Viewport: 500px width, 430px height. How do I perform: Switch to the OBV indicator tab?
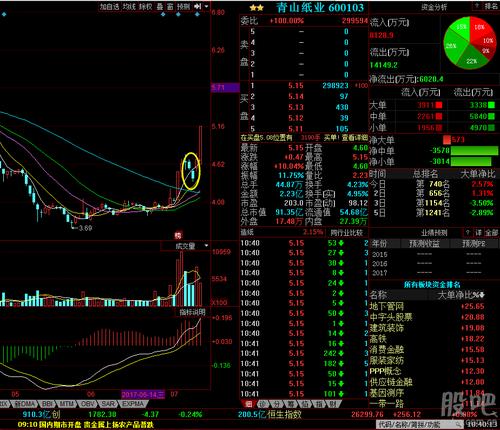[88, 404]
